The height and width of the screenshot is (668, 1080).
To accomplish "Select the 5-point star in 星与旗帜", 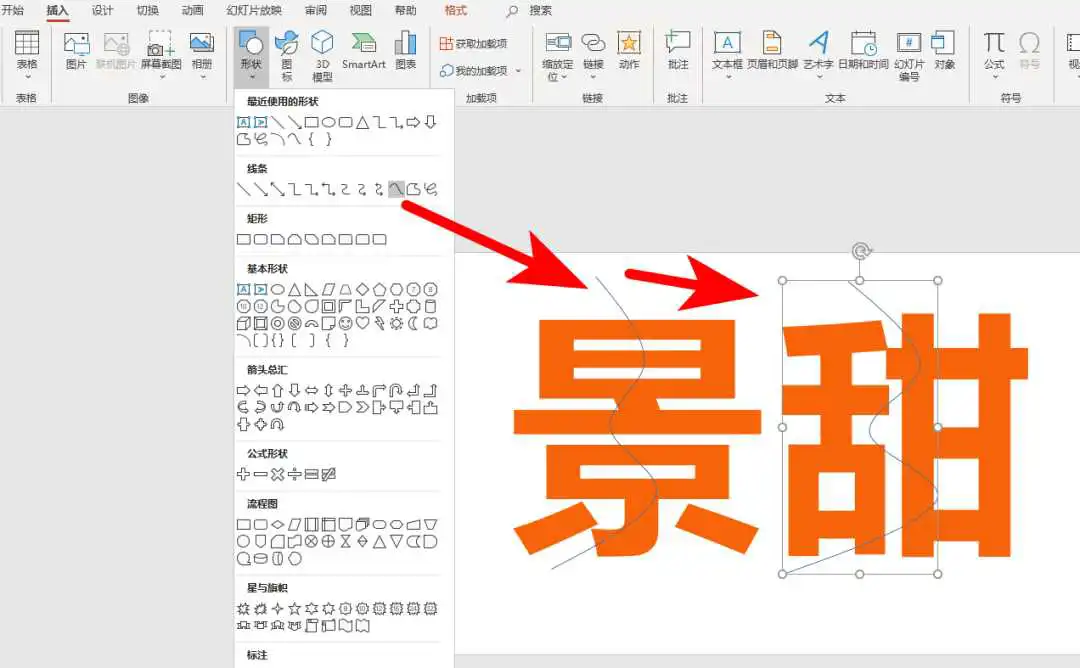I will [x=294, y=609].
